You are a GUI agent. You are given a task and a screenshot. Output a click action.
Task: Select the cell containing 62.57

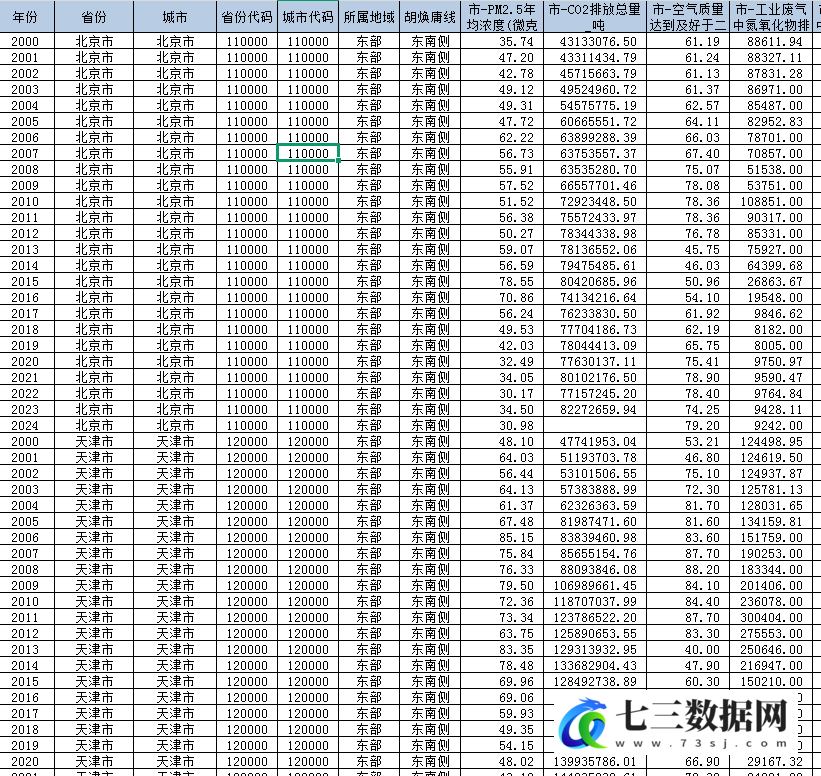(688, 105)
